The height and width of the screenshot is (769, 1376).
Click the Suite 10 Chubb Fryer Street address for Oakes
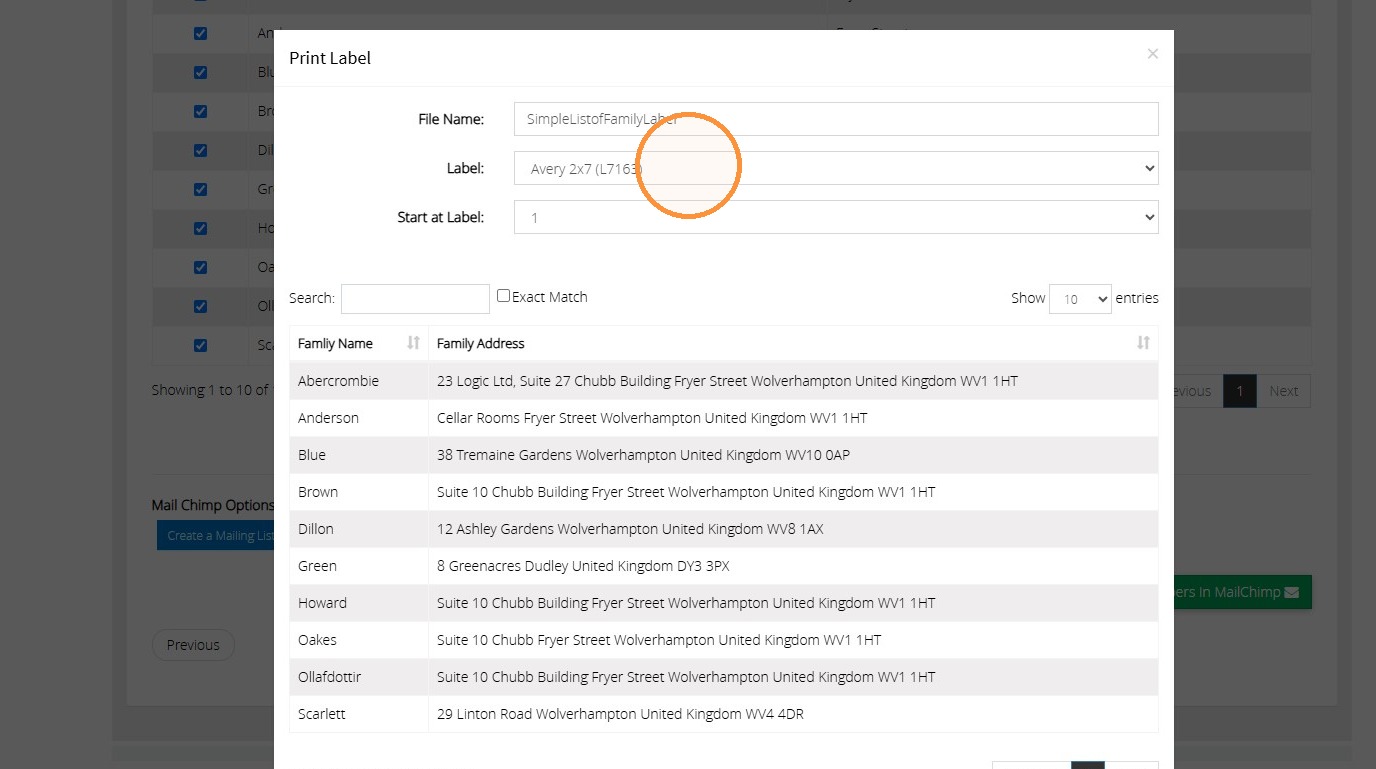point(793,640)
